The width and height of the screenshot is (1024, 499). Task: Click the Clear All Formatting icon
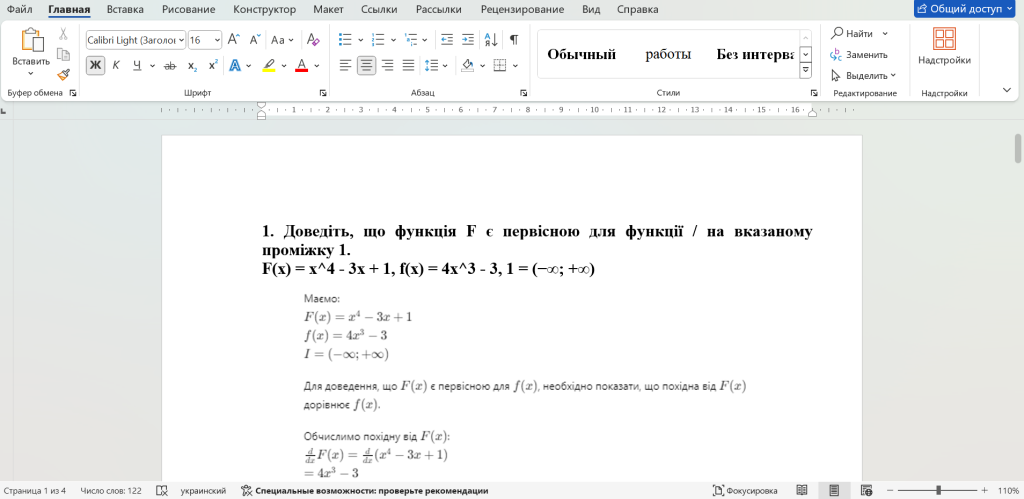coord(313,40)
